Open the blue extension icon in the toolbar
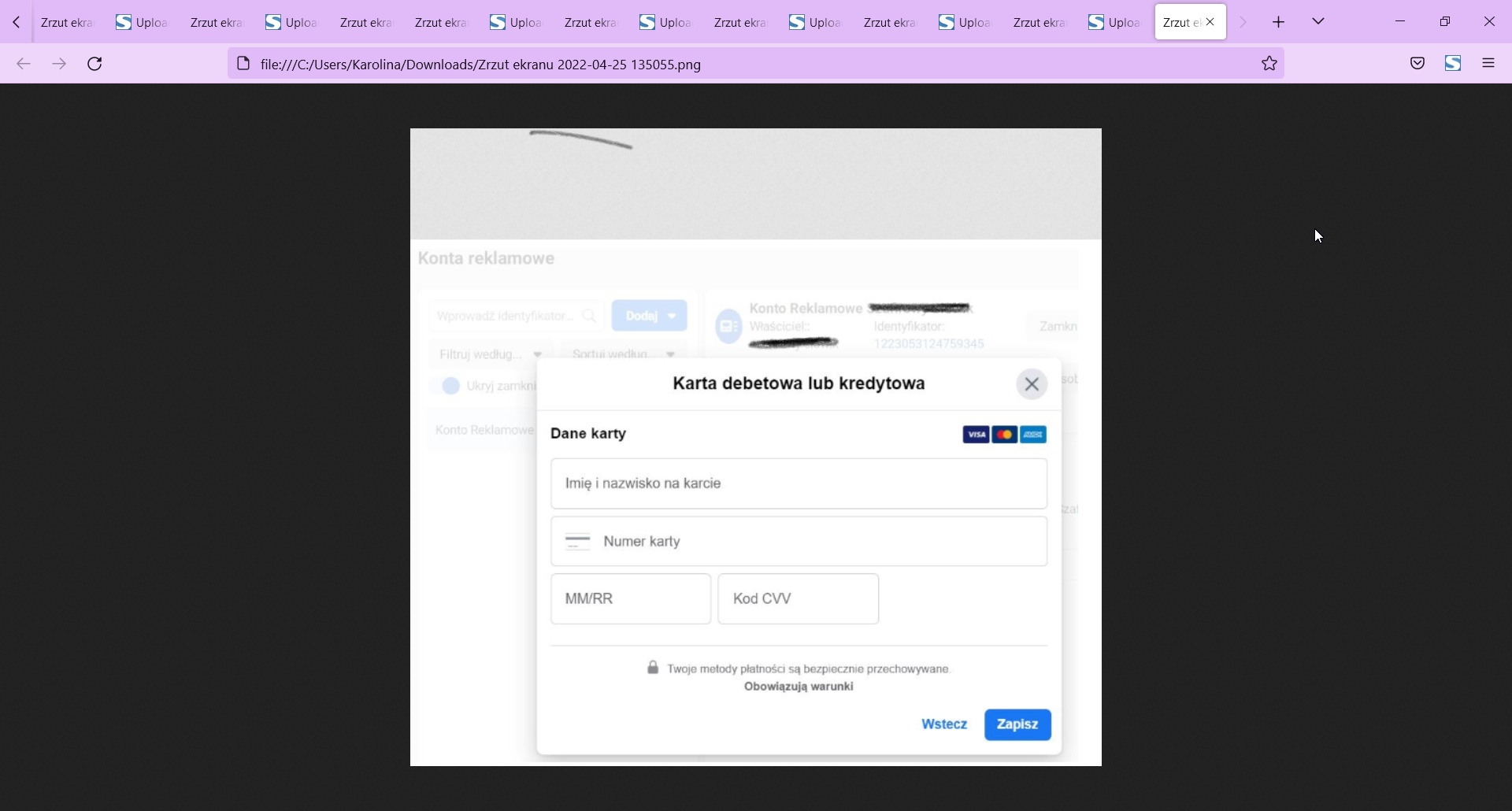The image size is (1512, 811). (x=1453, y=64)
